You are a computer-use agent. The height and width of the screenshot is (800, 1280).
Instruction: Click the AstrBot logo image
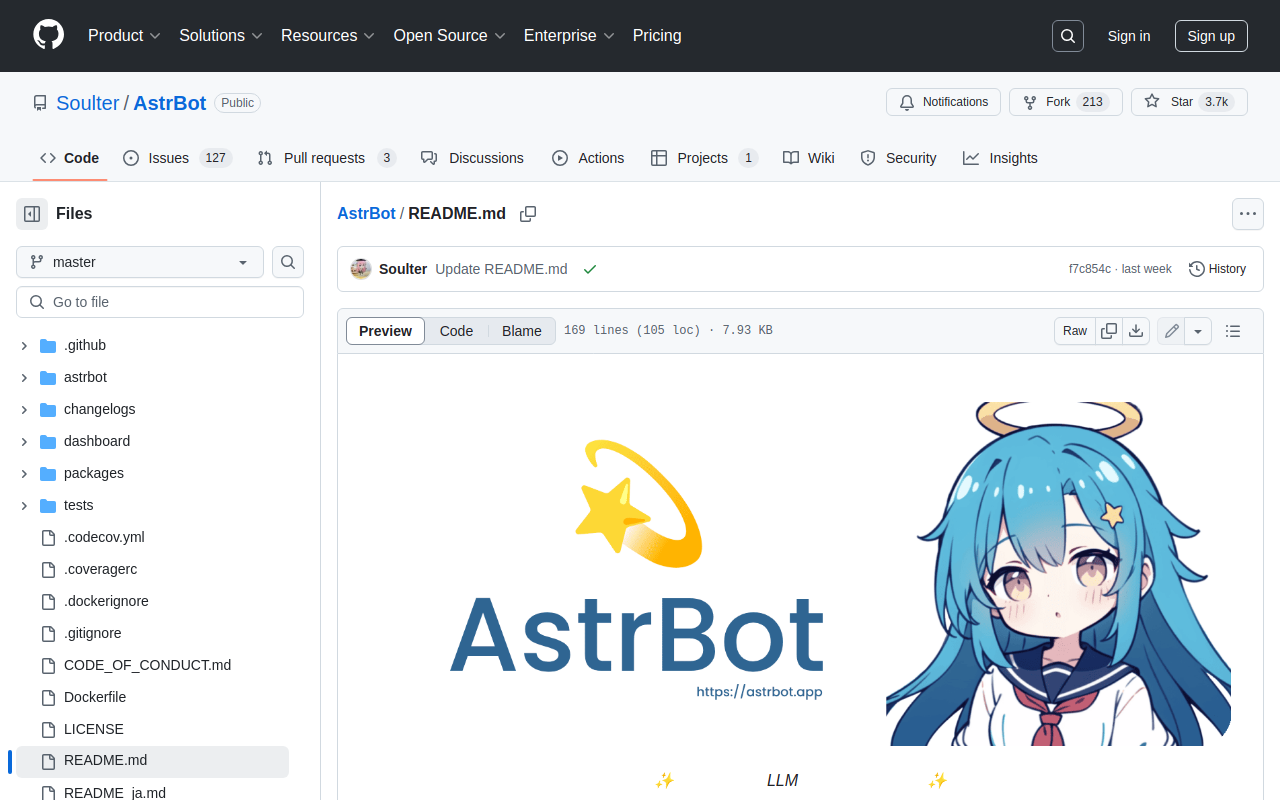pyautogui.click(x=800, y=573)
